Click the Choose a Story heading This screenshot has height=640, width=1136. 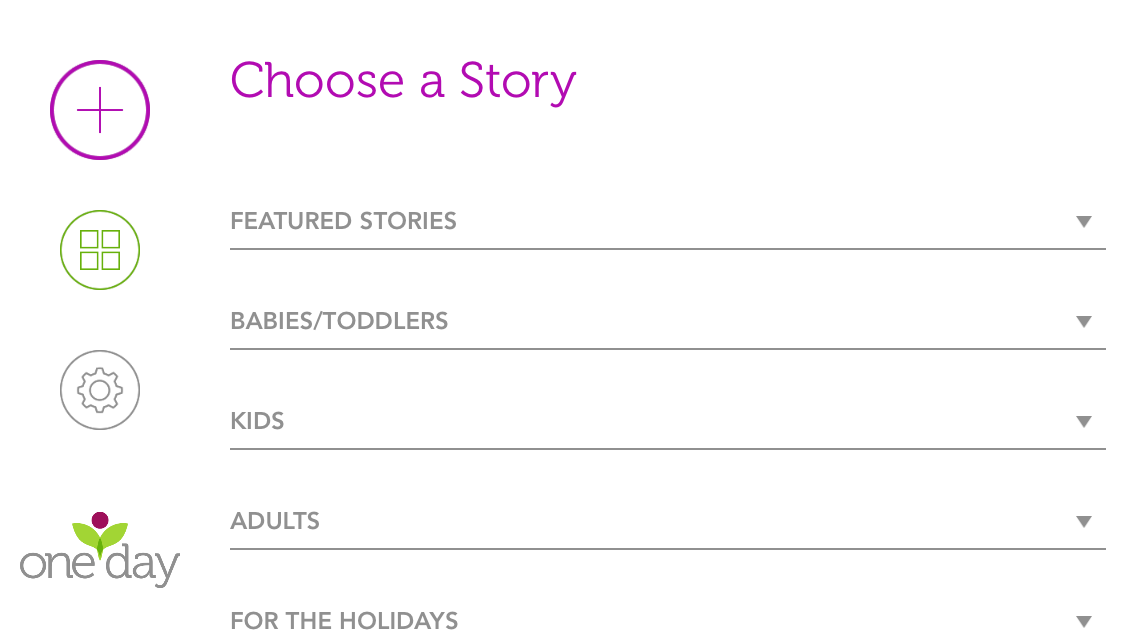click(403, 82)
